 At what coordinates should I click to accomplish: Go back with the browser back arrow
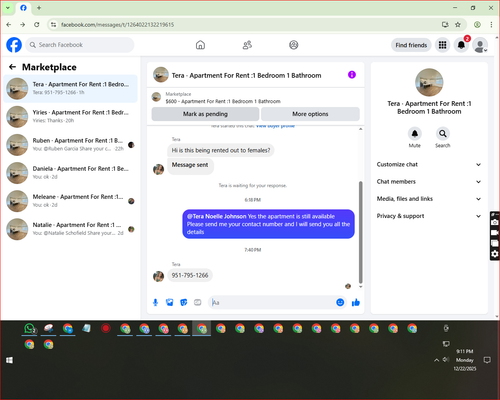coord(9,25)
